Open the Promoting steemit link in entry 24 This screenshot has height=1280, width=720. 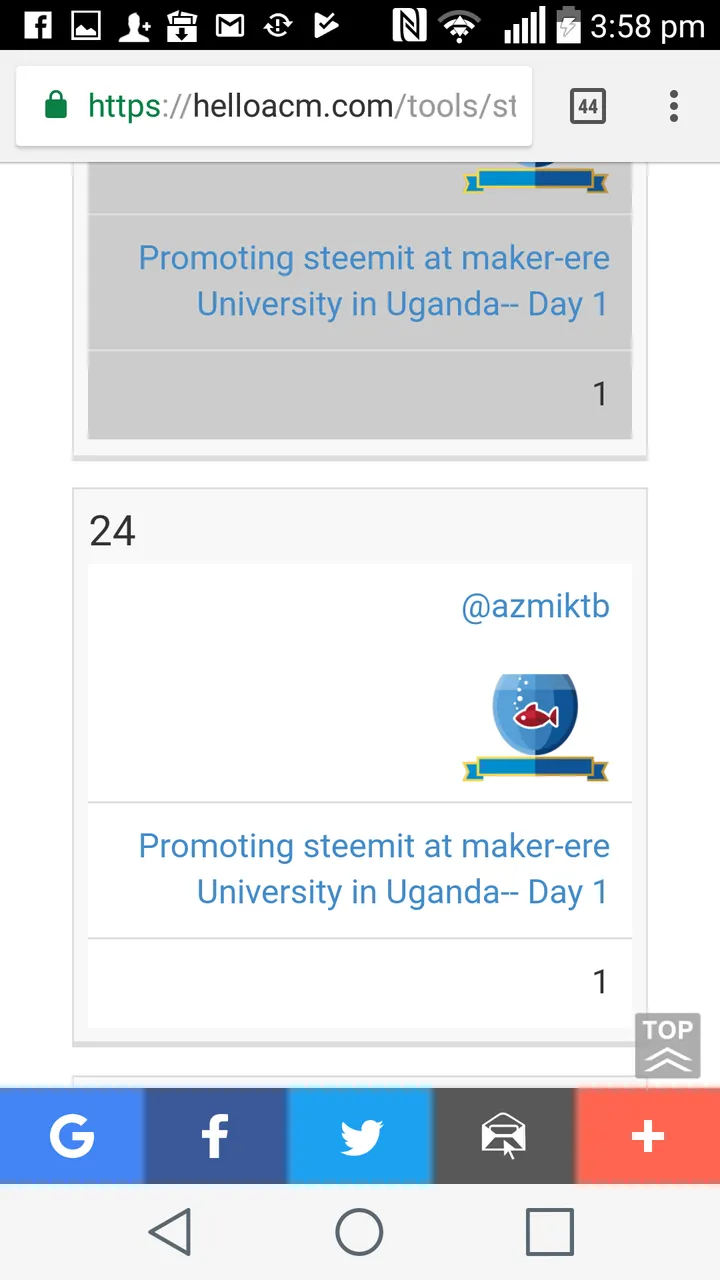tap(373, 869)
